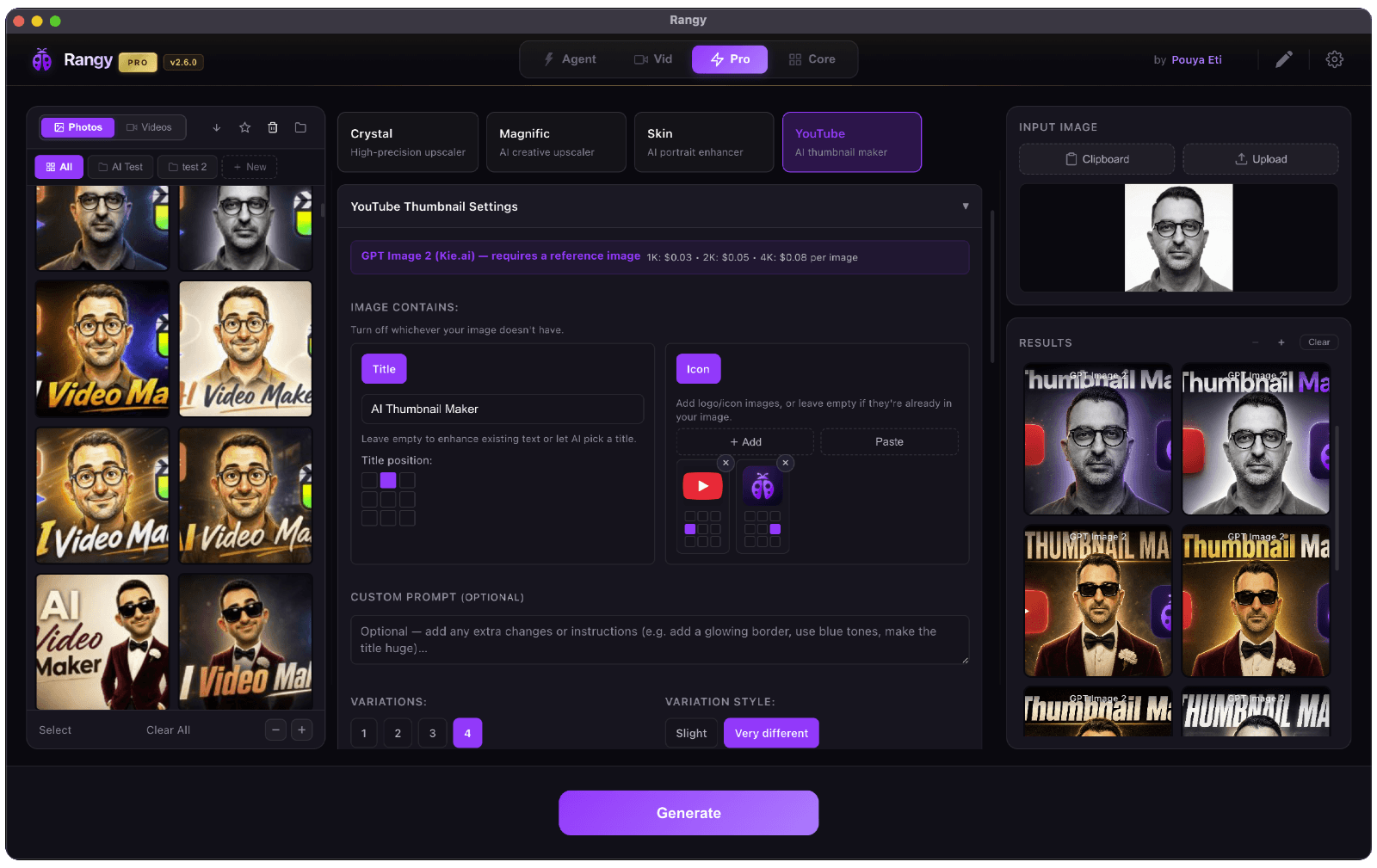Click the plus icon in Results header
The image size is (1377, 868).
1281,342
